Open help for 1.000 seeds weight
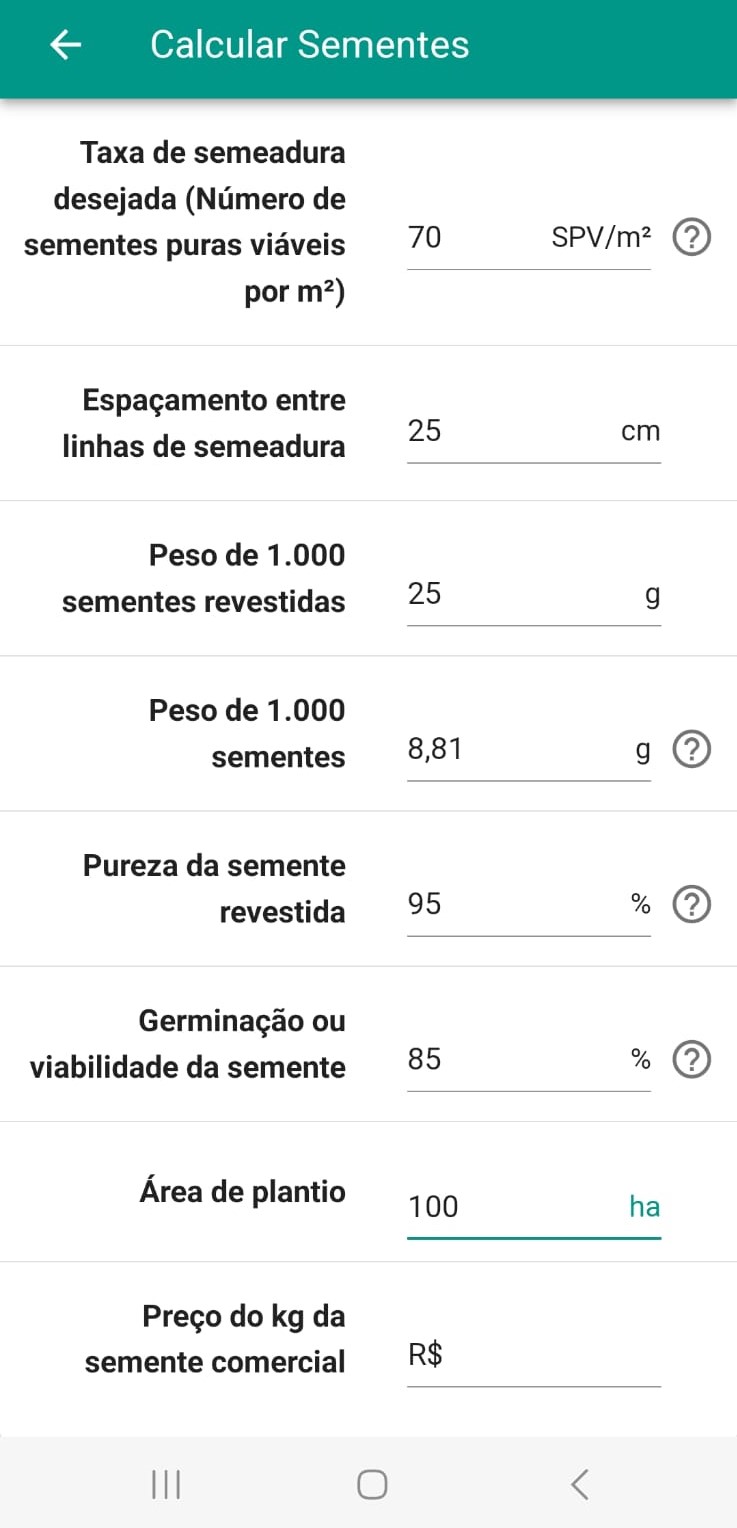Viewport: 737px width, 1528px height. 691,750
